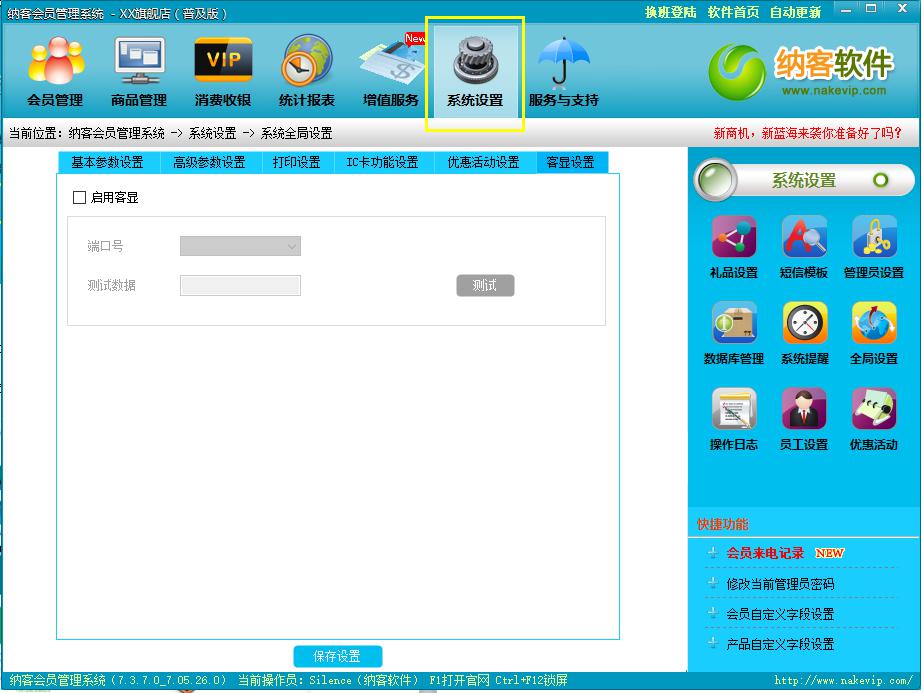Open 礼品设置 gift settings icon
Screen dimensions: 924x693
click(733, 247)
